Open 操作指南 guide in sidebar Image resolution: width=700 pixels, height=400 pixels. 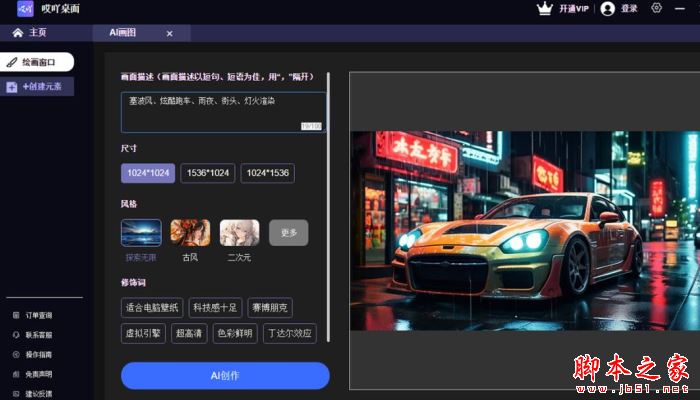coord(37,354)
